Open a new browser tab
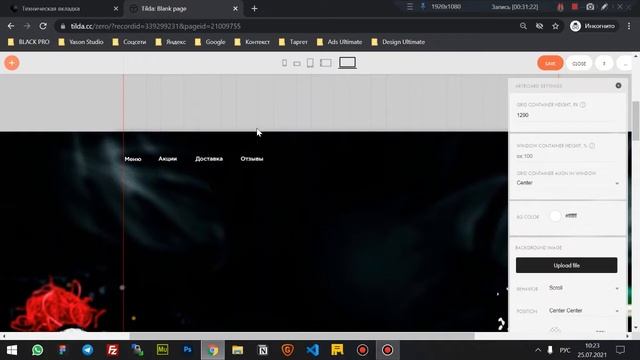This screenshot has width=640, height=360. [254, 9]
